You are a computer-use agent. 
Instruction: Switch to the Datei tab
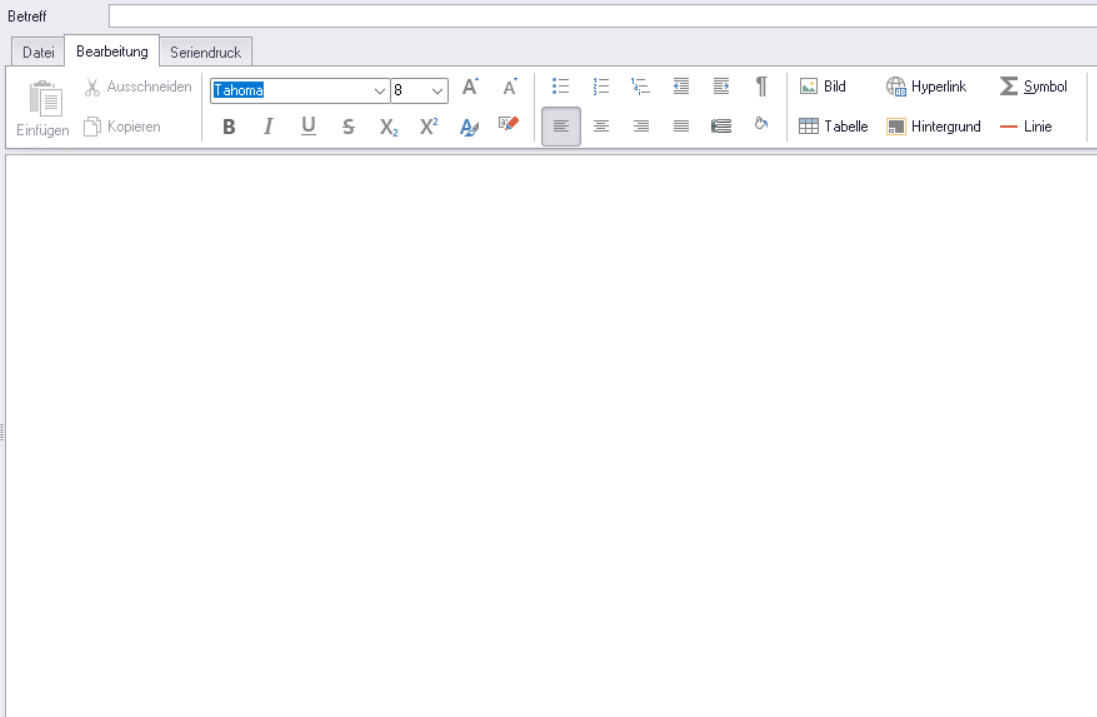tap(38, 52)
